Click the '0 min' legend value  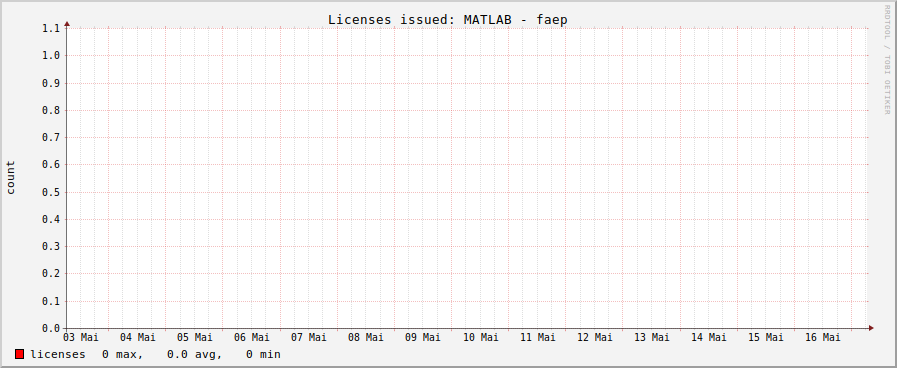[263, 354]
